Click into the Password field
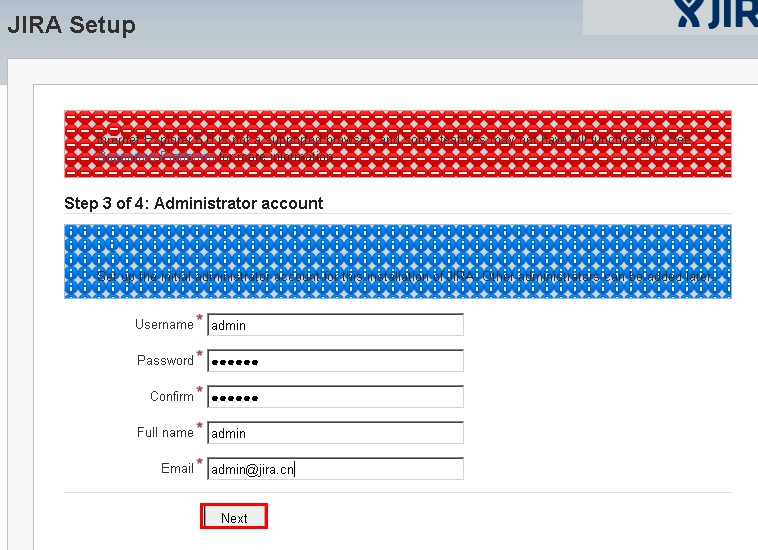This screenshot has height=550, width=758. point(335,361)
